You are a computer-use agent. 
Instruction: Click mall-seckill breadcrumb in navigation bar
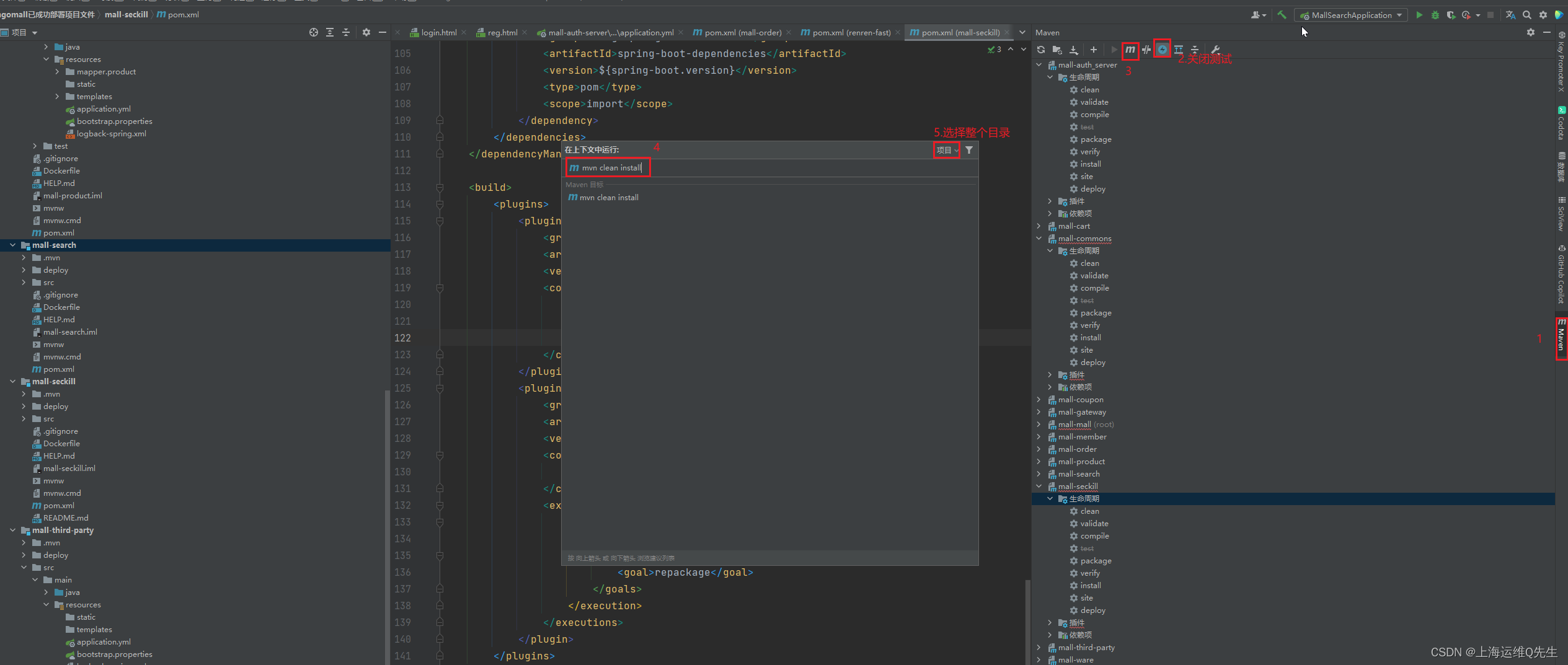(126, 14)
